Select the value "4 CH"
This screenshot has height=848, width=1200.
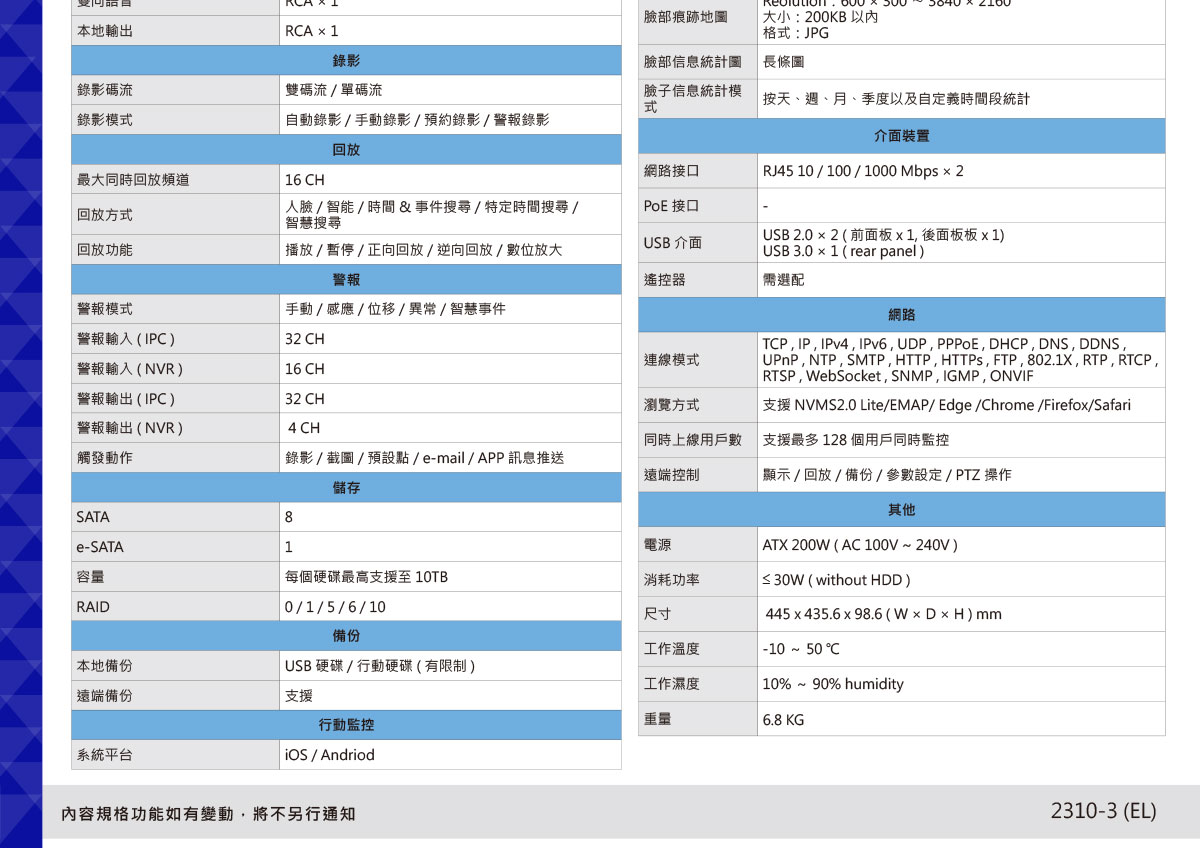[304, 428]
